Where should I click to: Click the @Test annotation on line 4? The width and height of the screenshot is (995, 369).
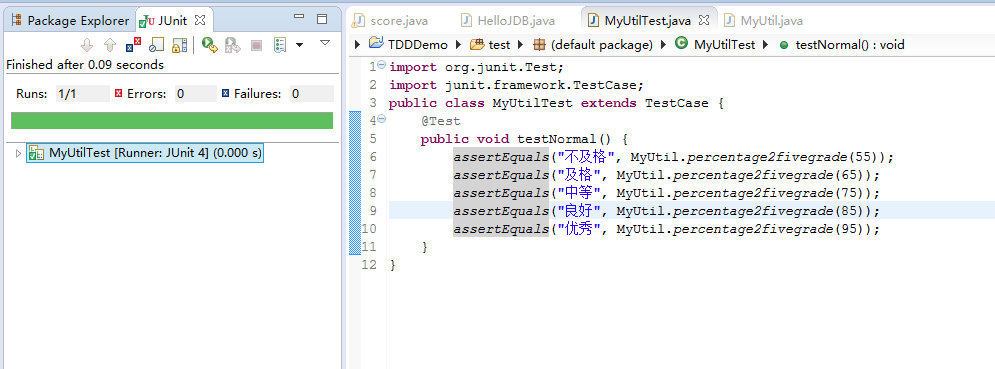point(440,121)
